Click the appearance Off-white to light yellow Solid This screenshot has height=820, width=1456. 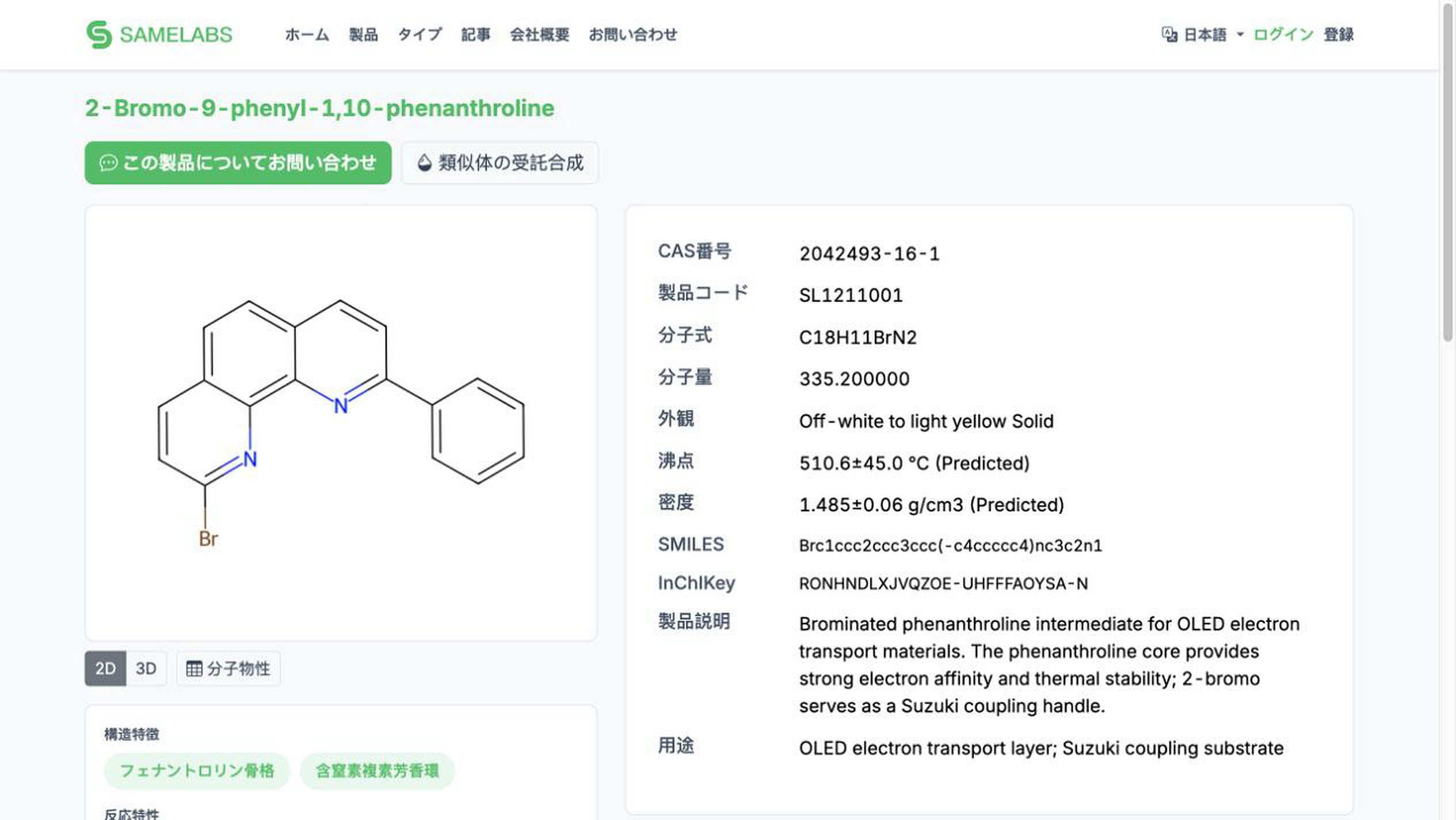(926, 422)
